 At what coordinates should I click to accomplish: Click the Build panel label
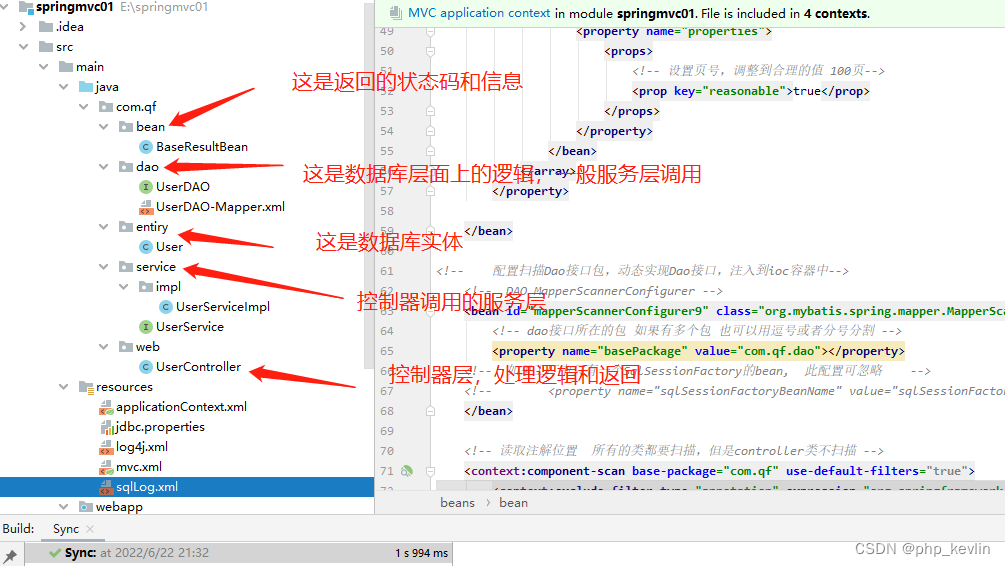coord(18,529)
